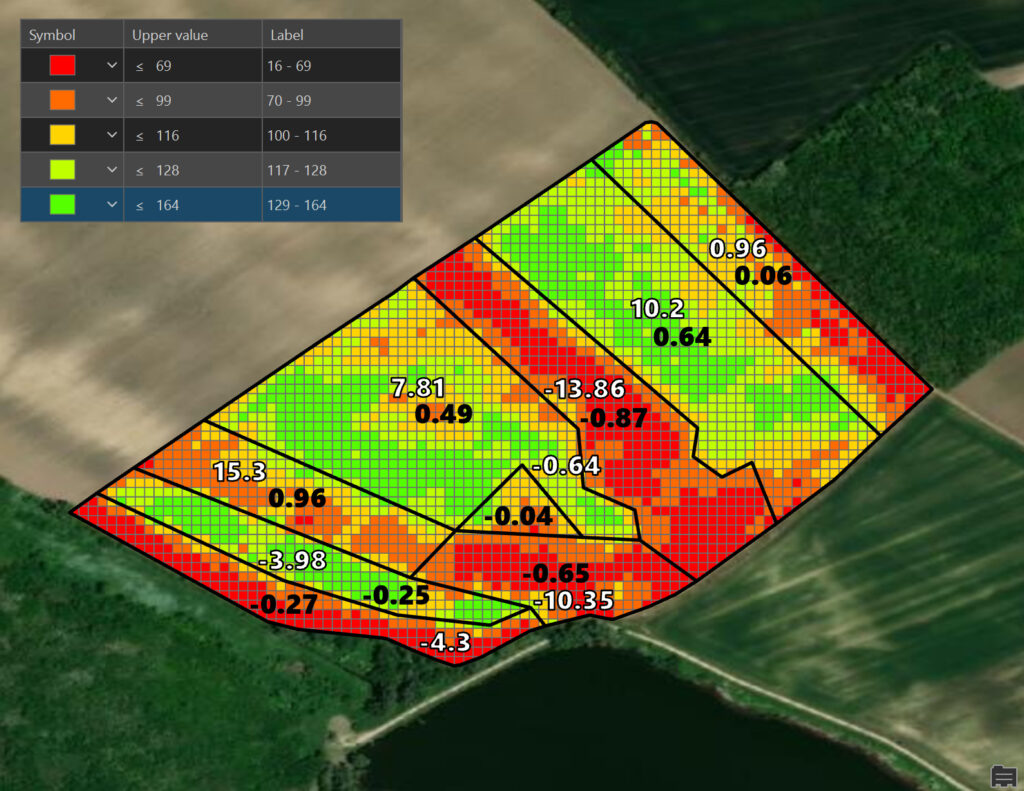Screen dimensions: 1024x791
Task: Click the '117 - 128' label cell
Action: point(330,171)
